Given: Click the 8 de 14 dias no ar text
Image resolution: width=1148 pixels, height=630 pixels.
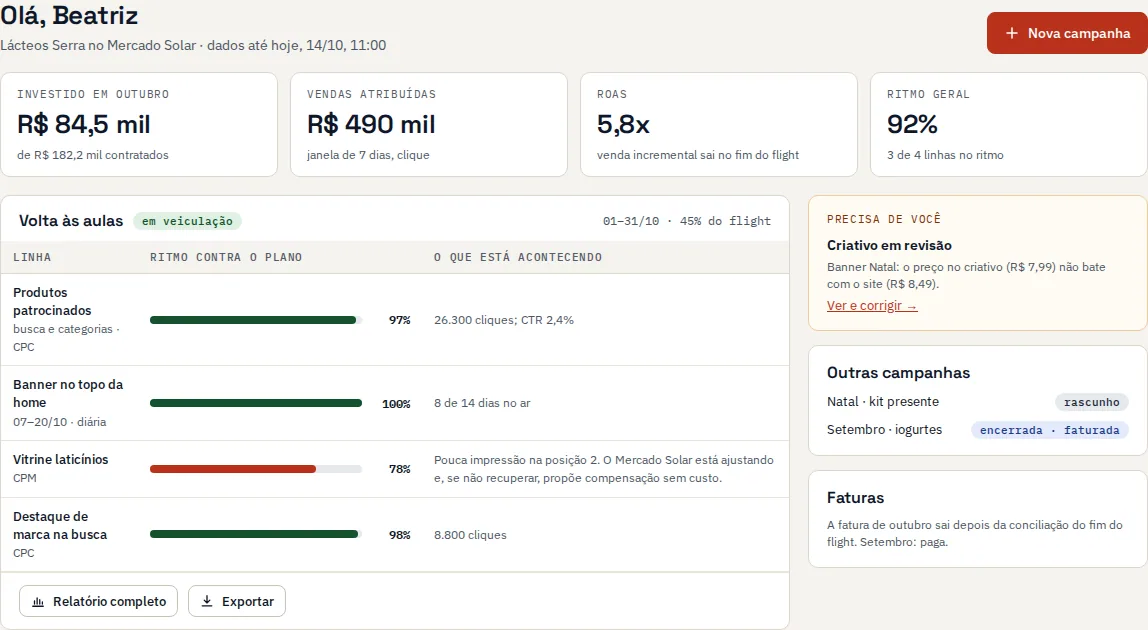Looking at the screenshot, I should (x=482, y=403).
